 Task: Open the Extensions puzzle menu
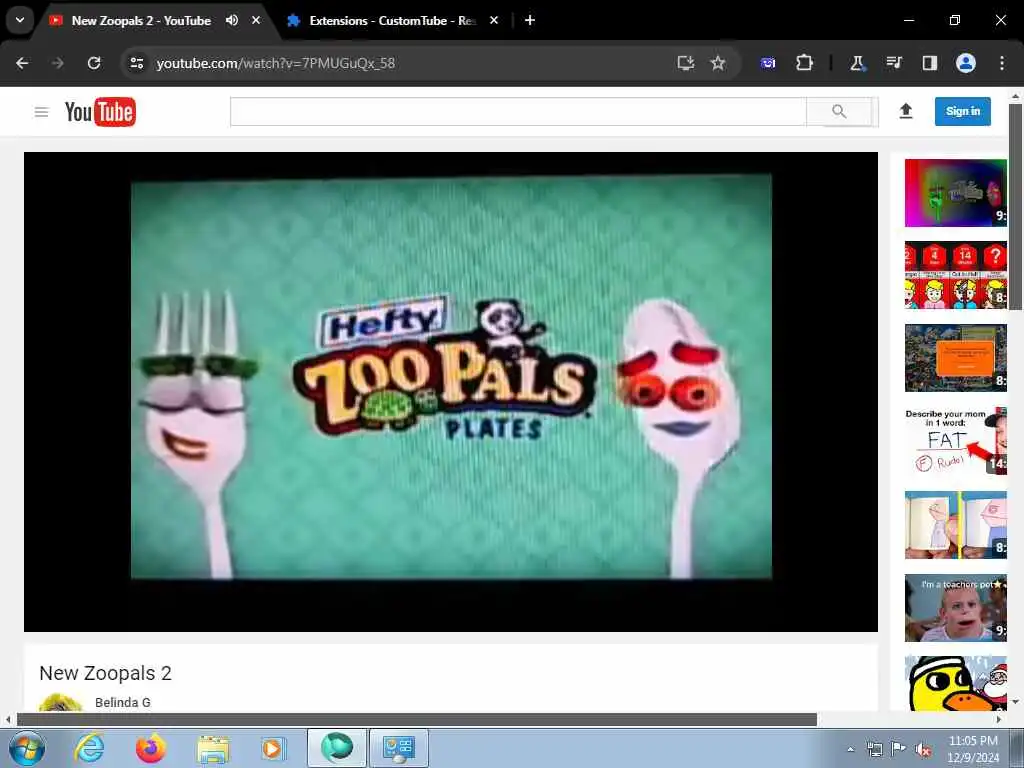pyautogui.click(x=804, y=63)
